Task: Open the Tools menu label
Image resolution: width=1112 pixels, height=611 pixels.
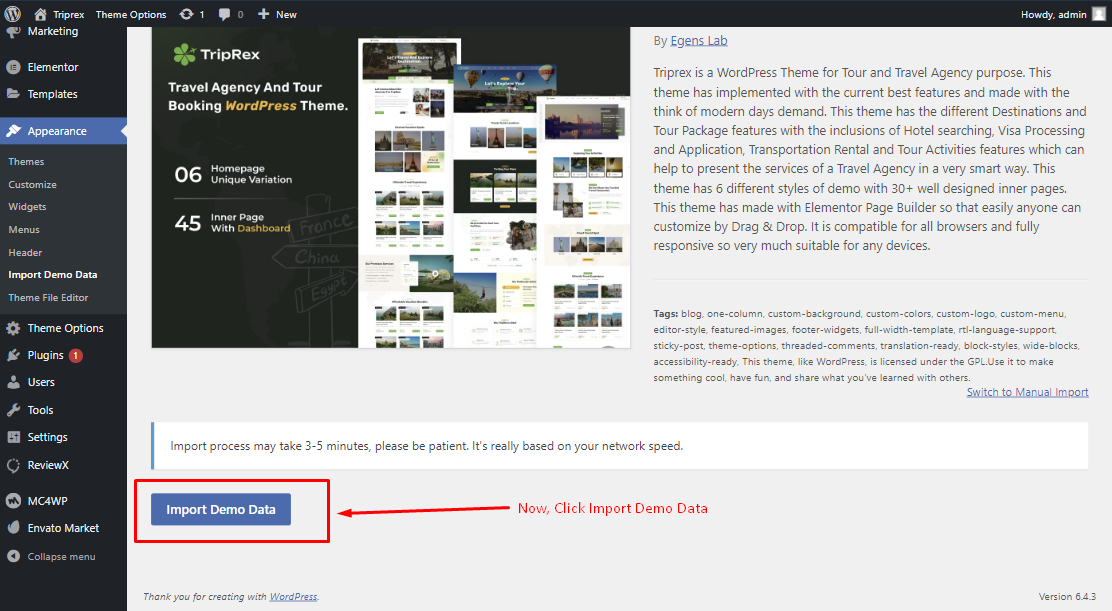Action: [x=40, y=410]
